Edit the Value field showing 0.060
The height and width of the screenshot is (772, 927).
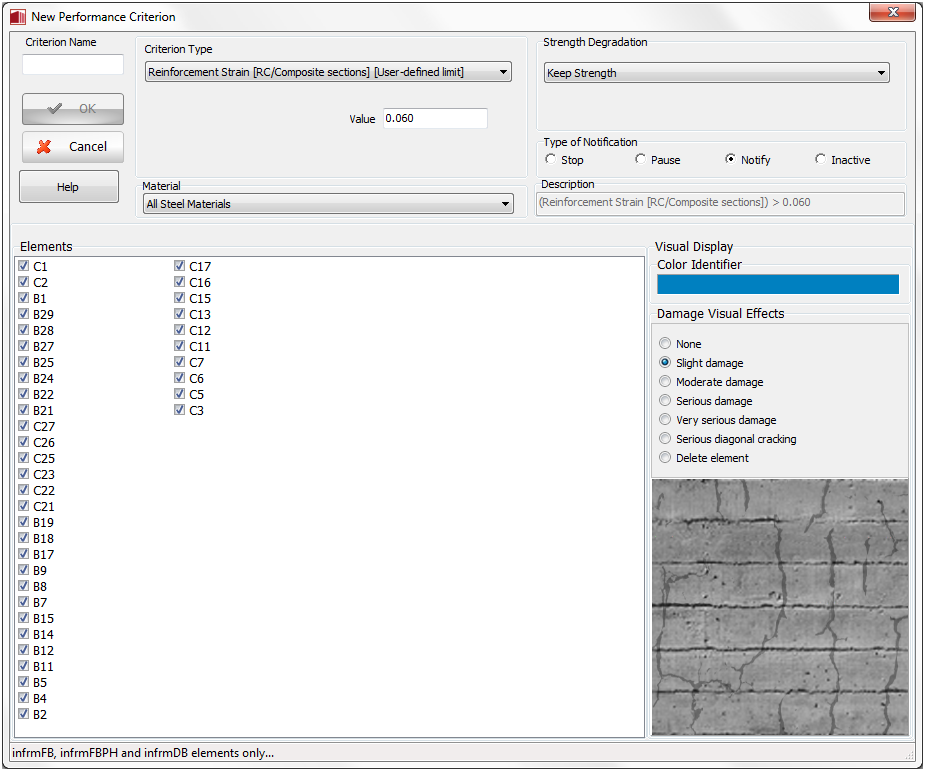tap(435, 118)
